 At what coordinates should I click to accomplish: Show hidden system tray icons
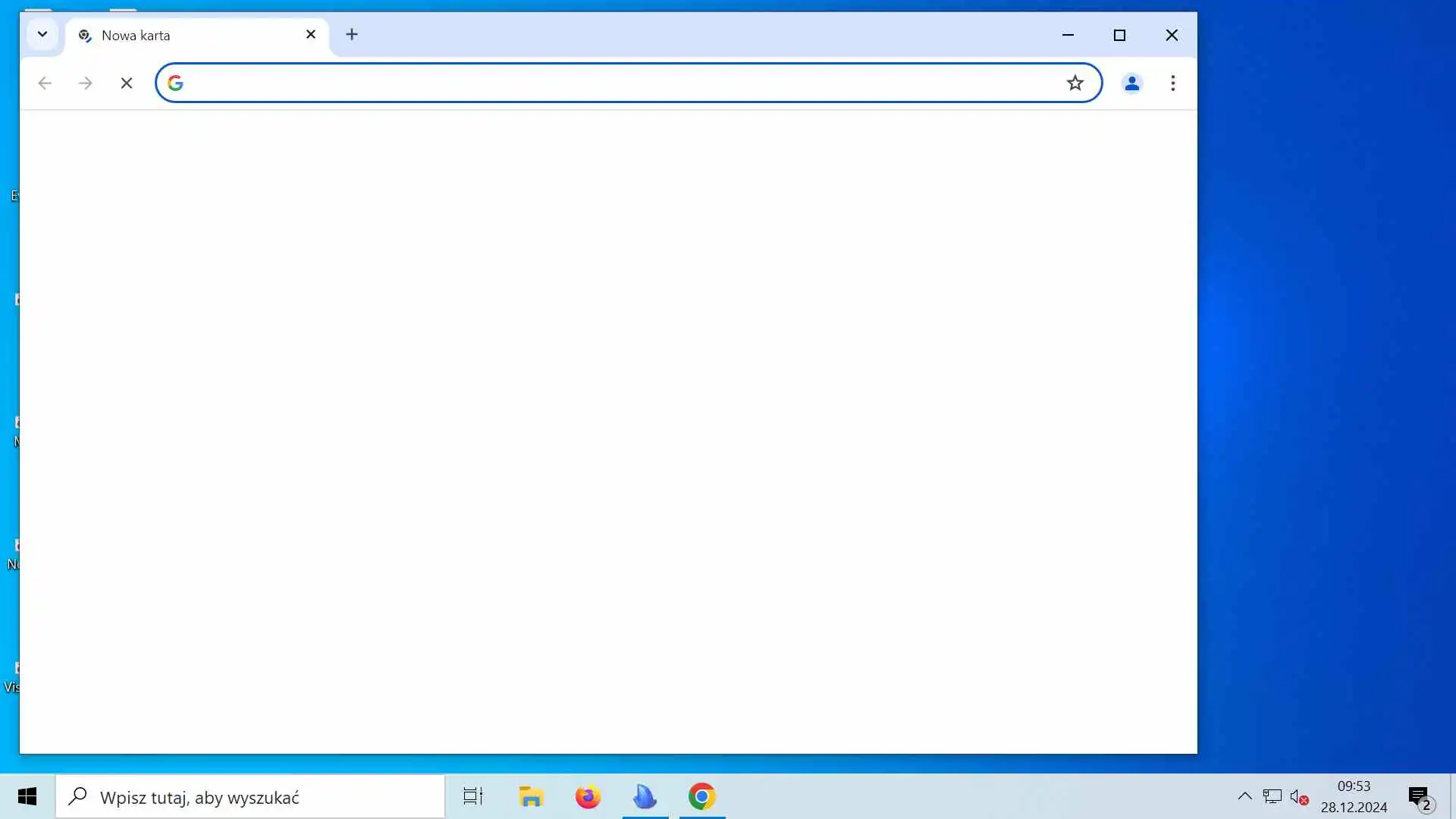pos(1244,796)
